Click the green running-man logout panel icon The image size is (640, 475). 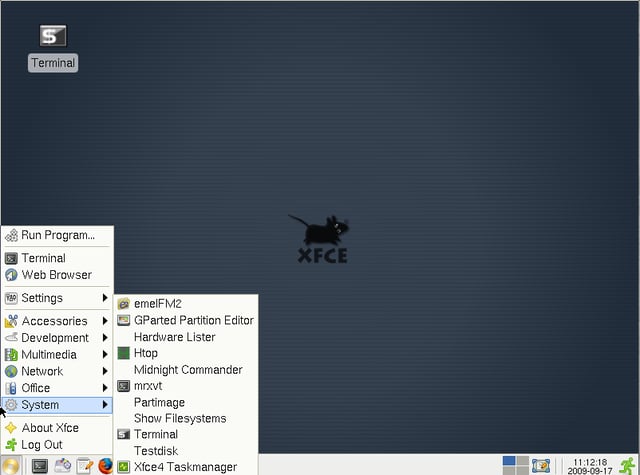pos(627,466)
